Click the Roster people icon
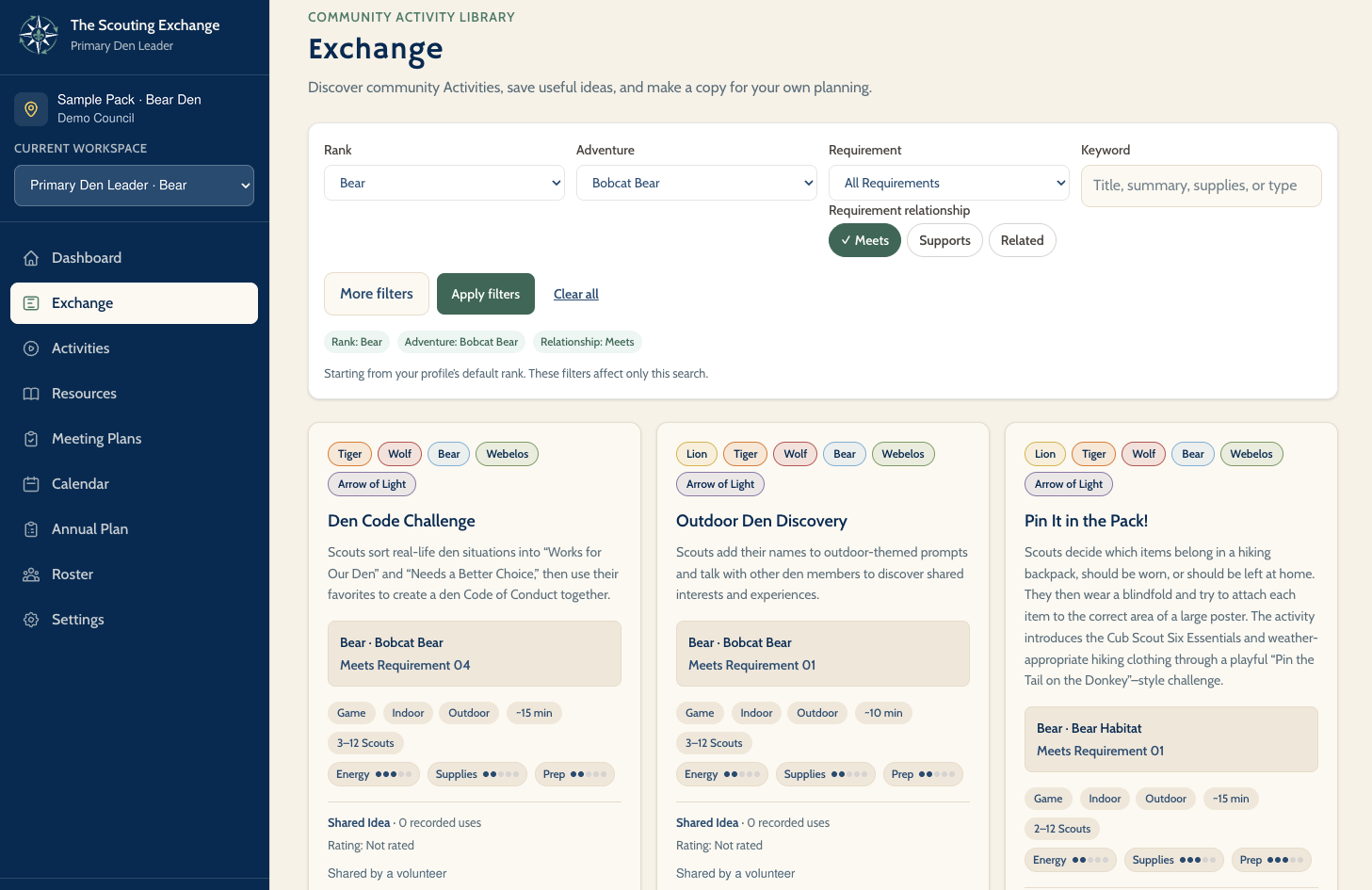Screen dimensions: 1372x890 [x=31, y=574]
